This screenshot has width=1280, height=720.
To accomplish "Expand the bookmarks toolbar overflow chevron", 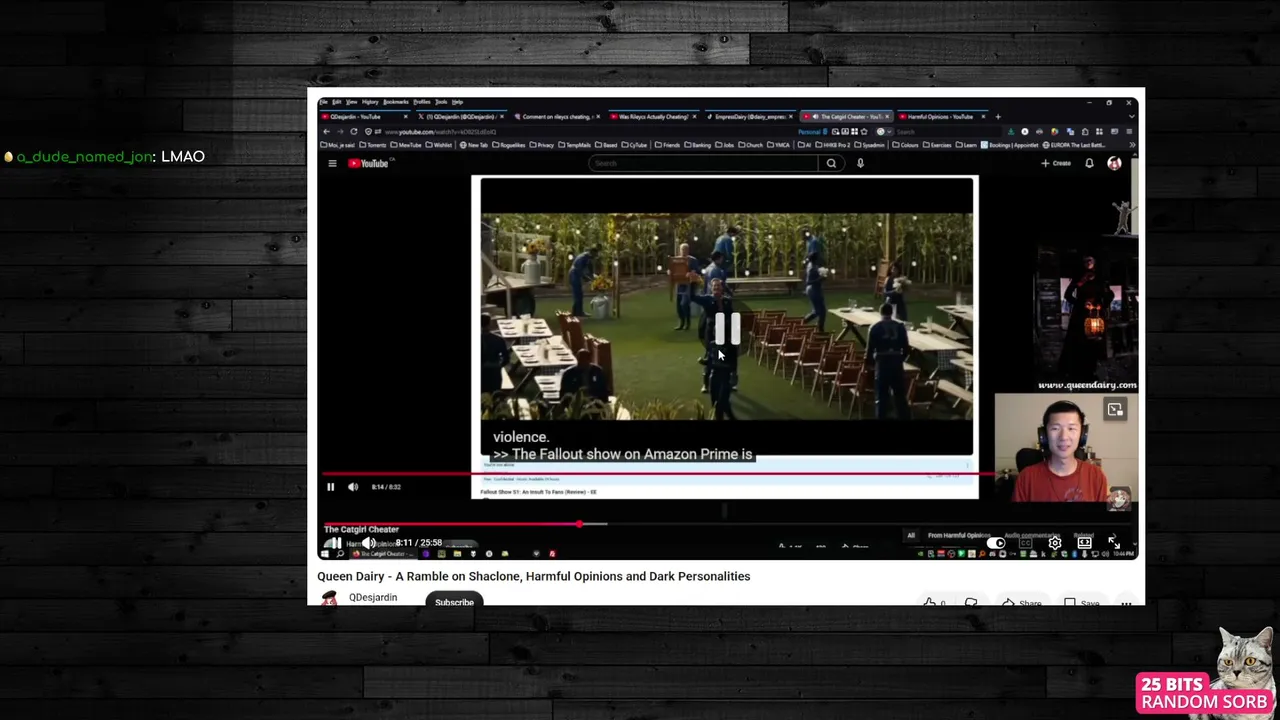I will click(1132, 145).
